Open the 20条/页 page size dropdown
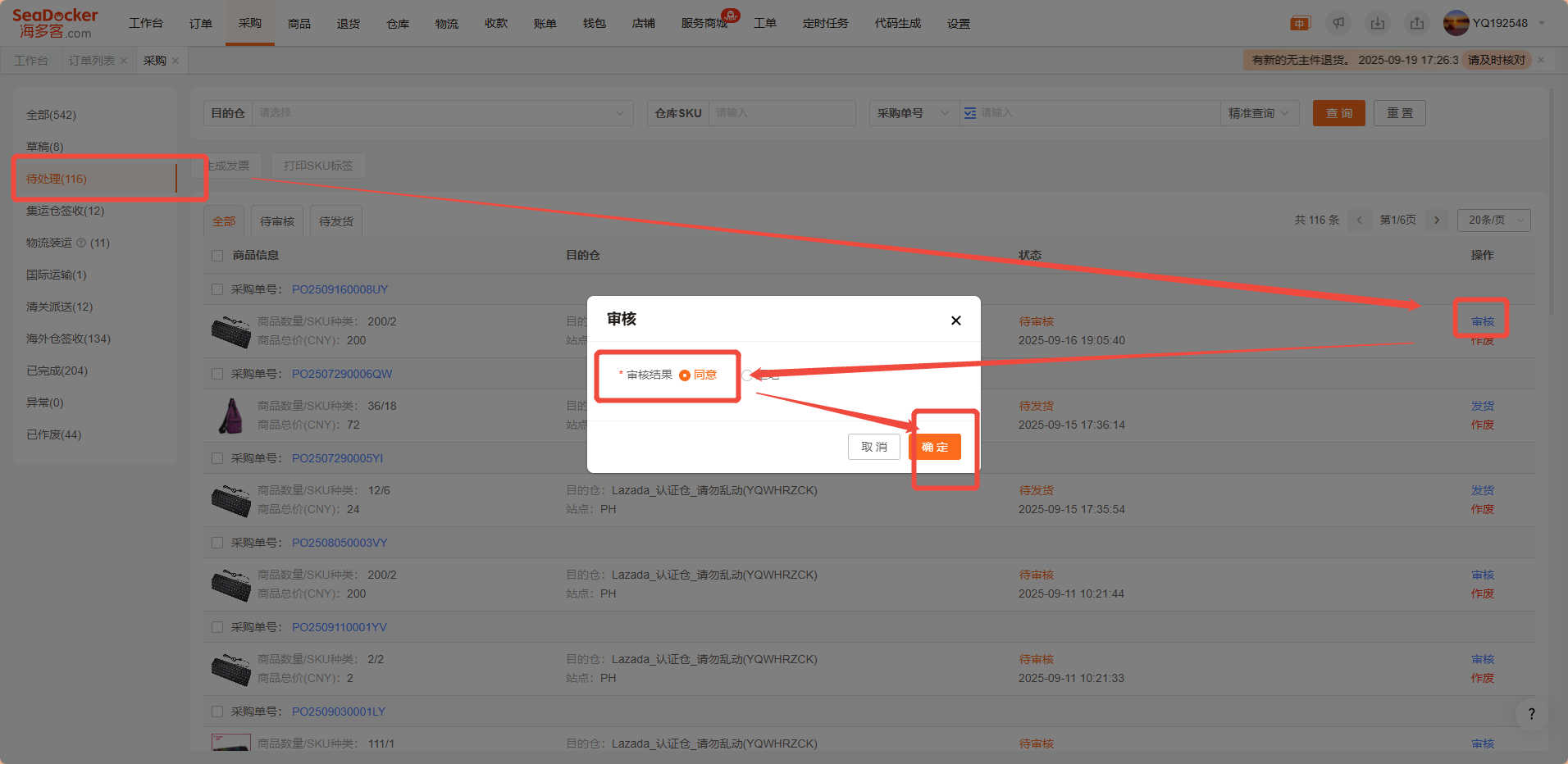 click(x=1493, y=221)
